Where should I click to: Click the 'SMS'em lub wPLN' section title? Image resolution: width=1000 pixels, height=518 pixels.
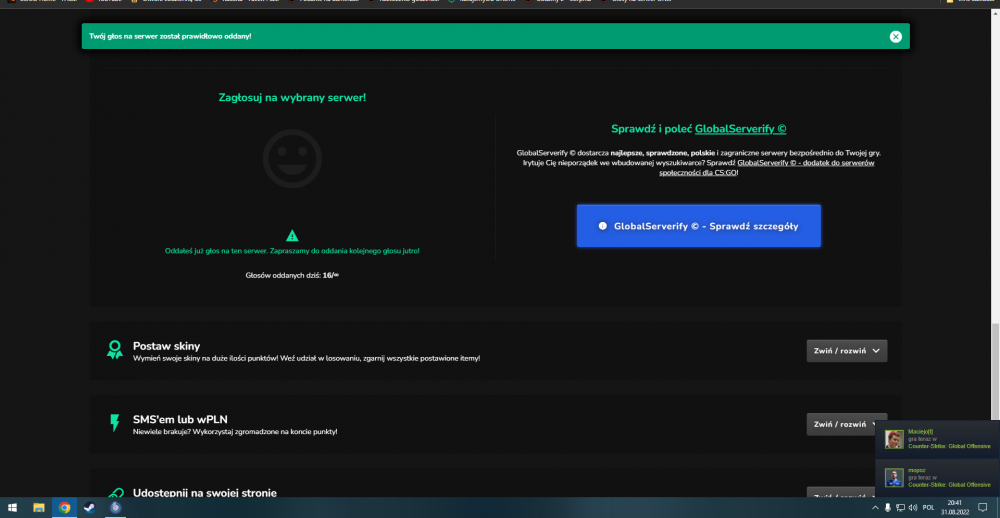(x=180, y=419)
